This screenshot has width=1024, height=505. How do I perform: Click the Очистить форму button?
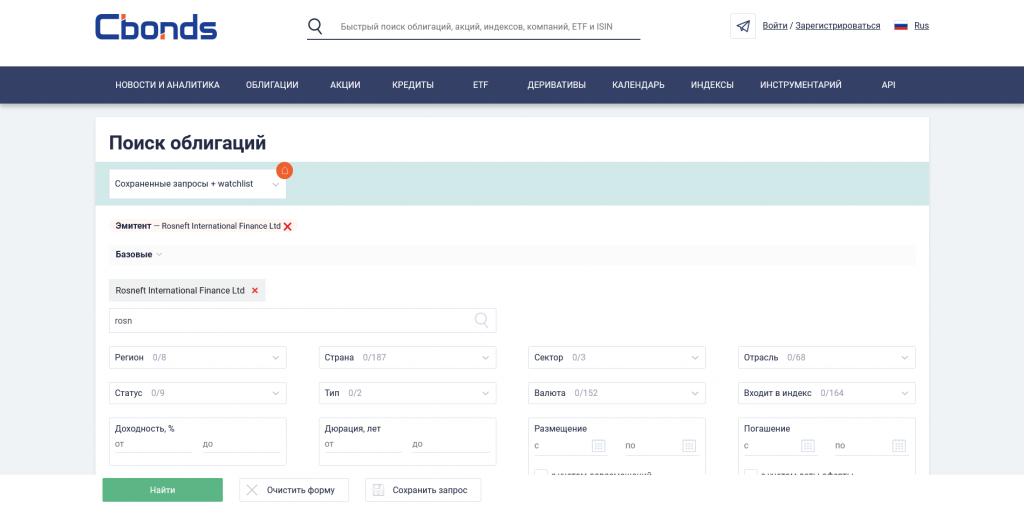[294, 490]
